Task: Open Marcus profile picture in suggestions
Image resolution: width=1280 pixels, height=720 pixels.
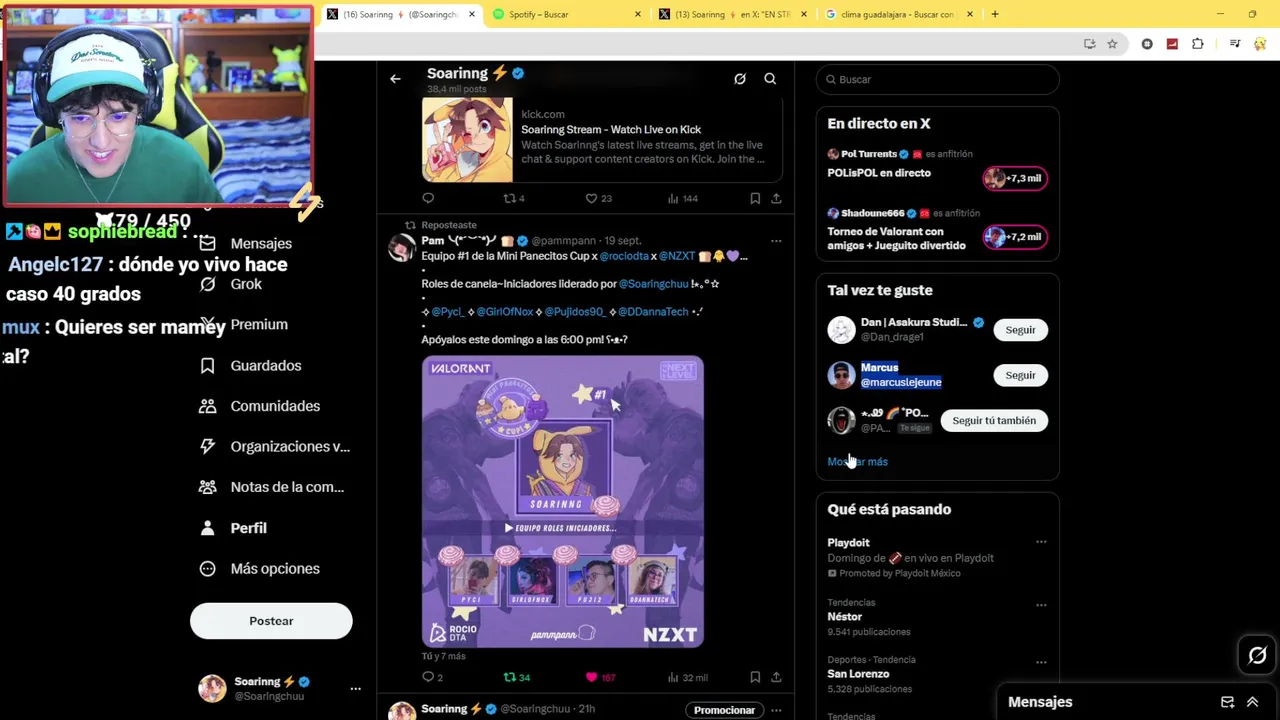Action: click(x=841, y=375)
